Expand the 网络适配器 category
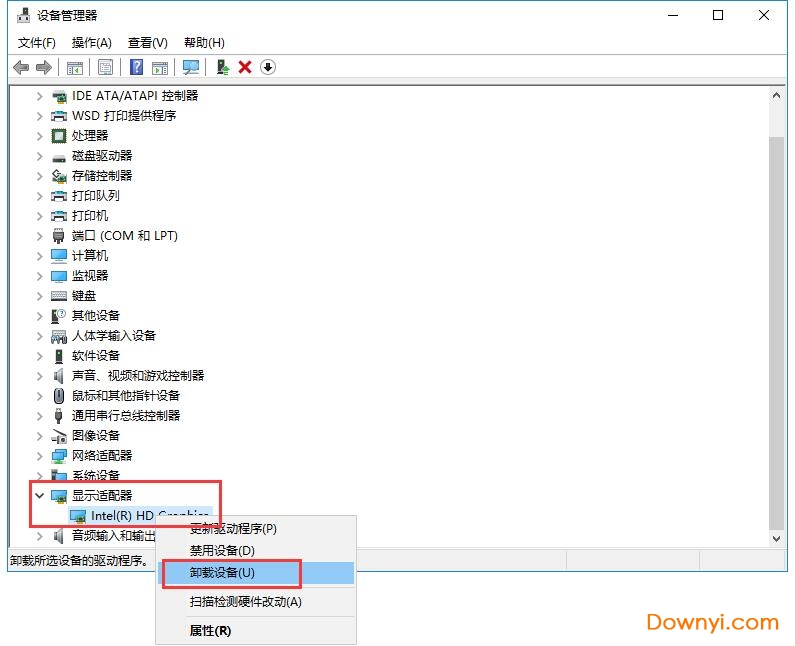 pyautogui.click(x=40, y=456)
